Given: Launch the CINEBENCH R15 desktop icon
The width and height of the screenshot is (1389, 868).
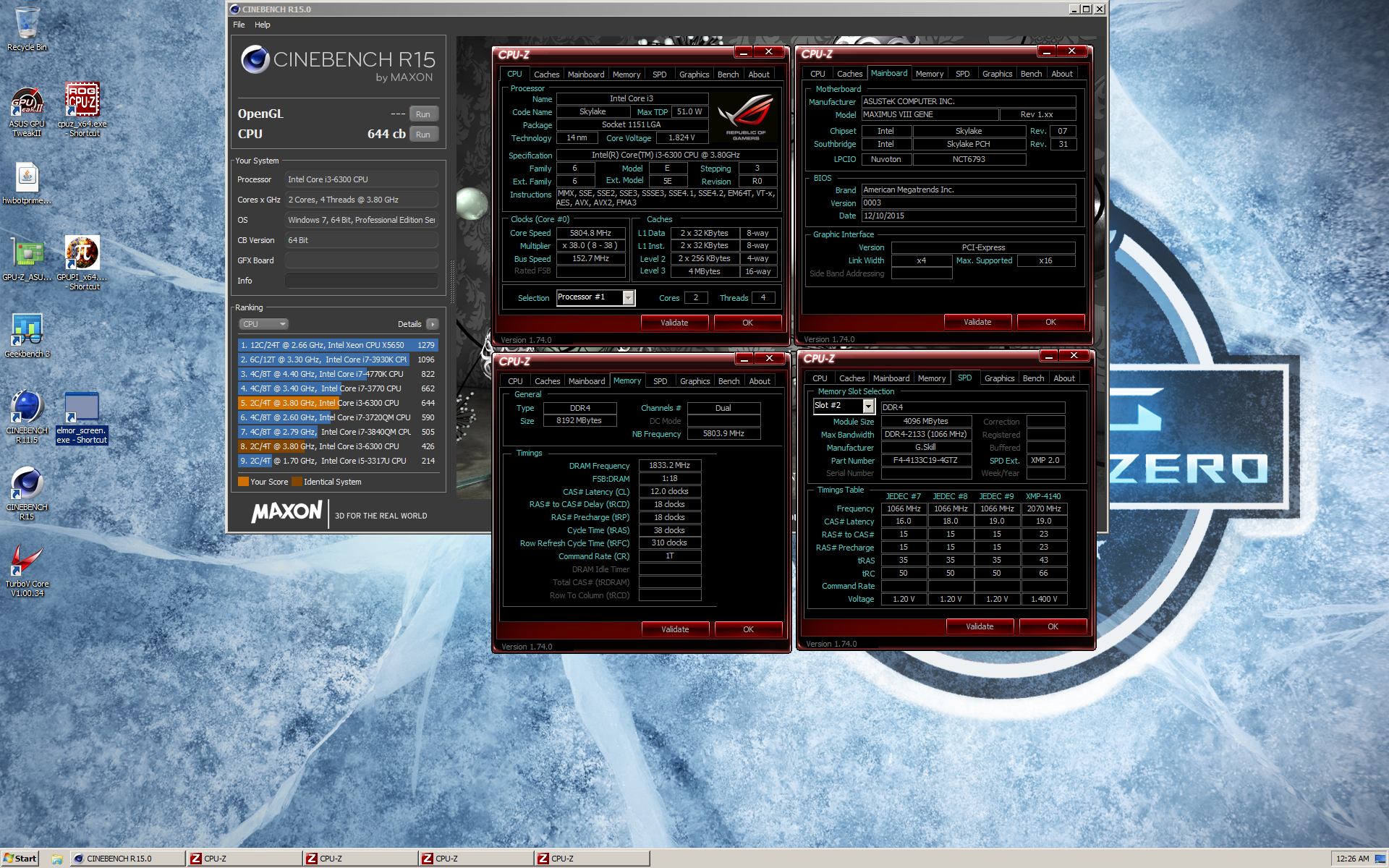Looking at the screenshot, I should (x=27, y=493).
